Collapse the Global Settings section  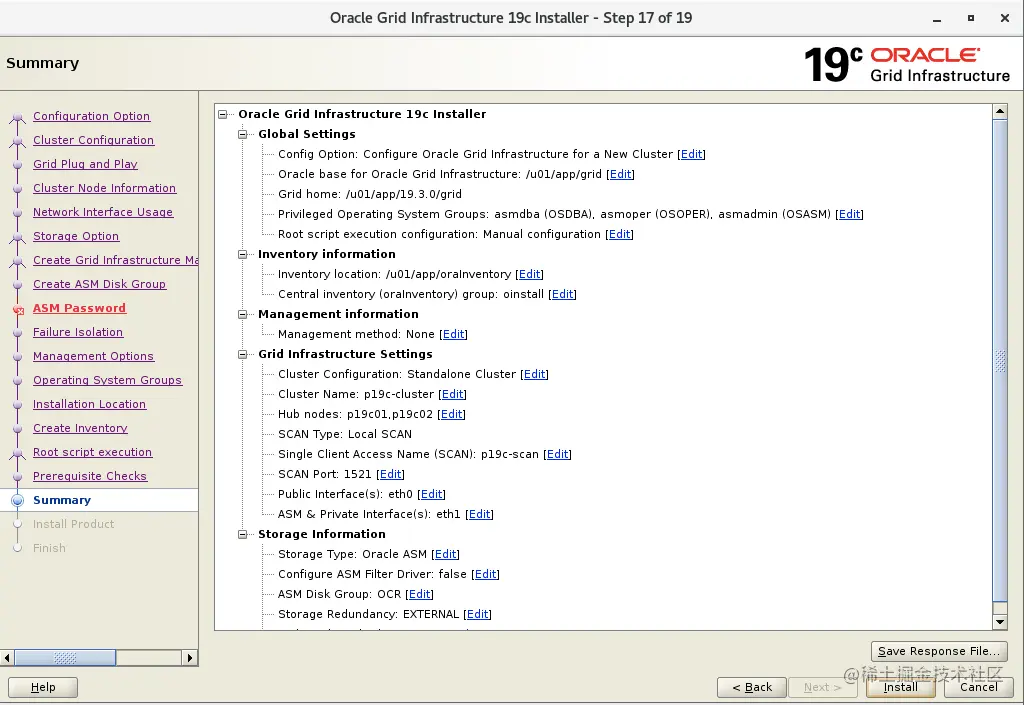242,134
